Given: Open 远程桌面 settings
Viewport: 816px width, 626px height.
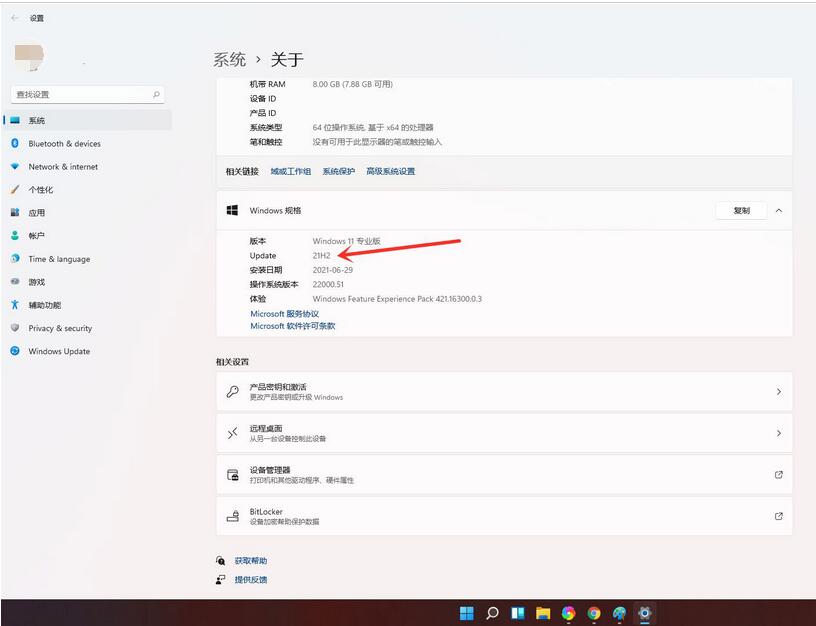Looking at the screenshot, I should tap(504, 433).
